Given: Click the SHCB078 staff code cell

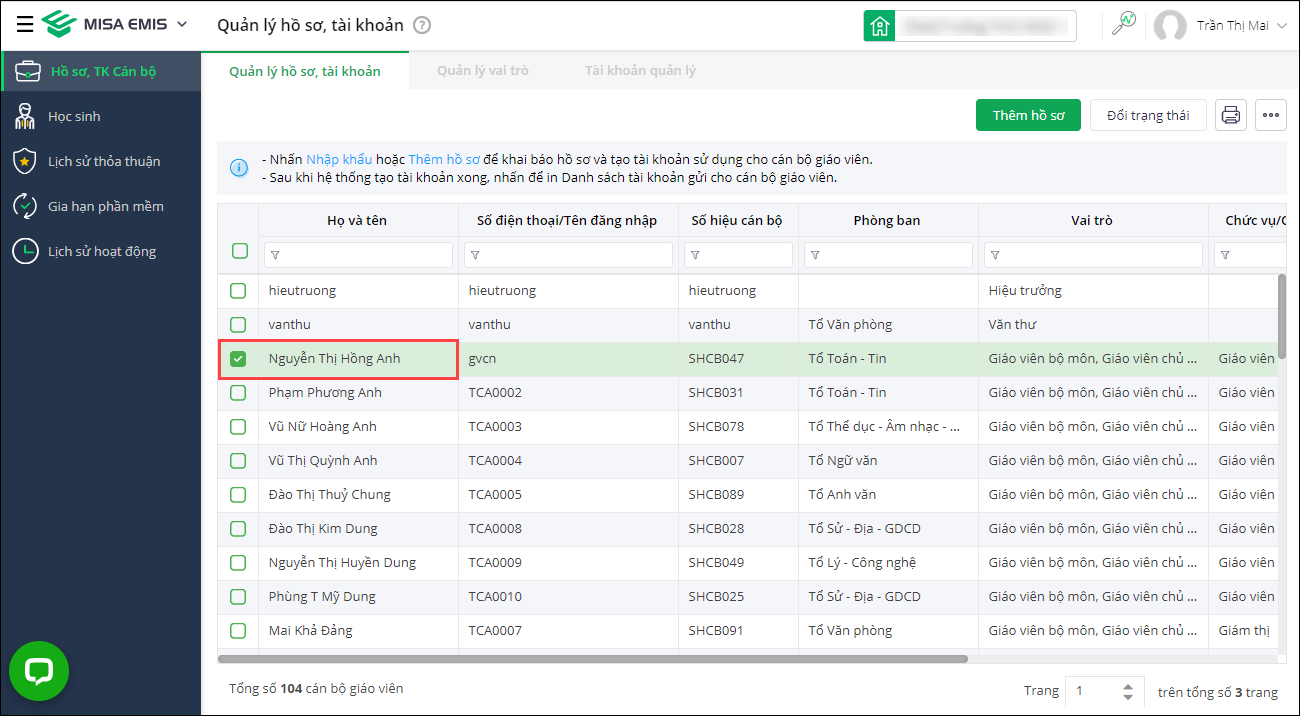Looking at the screenshot, I should tap(738, 427).
